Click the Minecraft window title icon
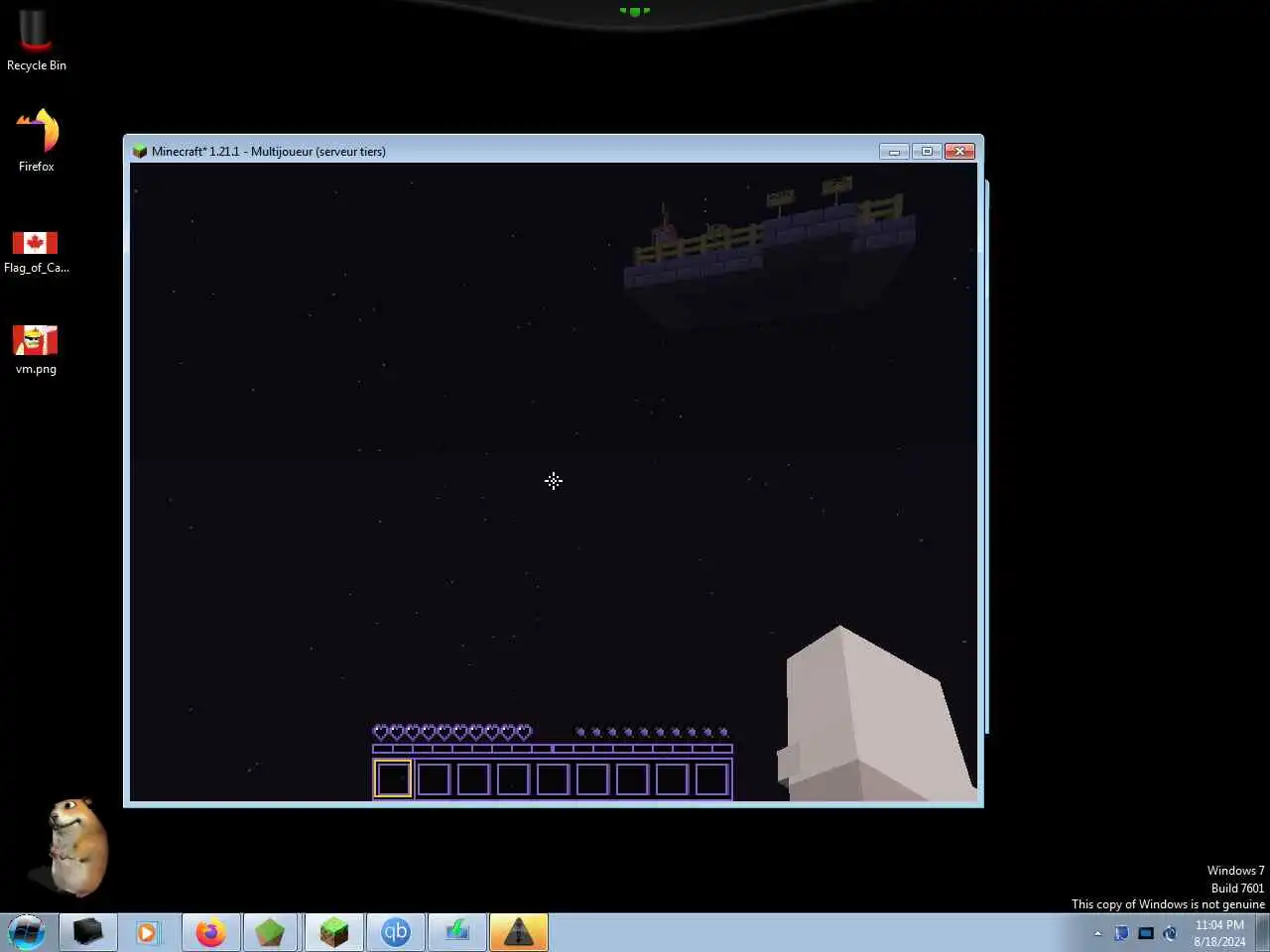 point(140,152)
